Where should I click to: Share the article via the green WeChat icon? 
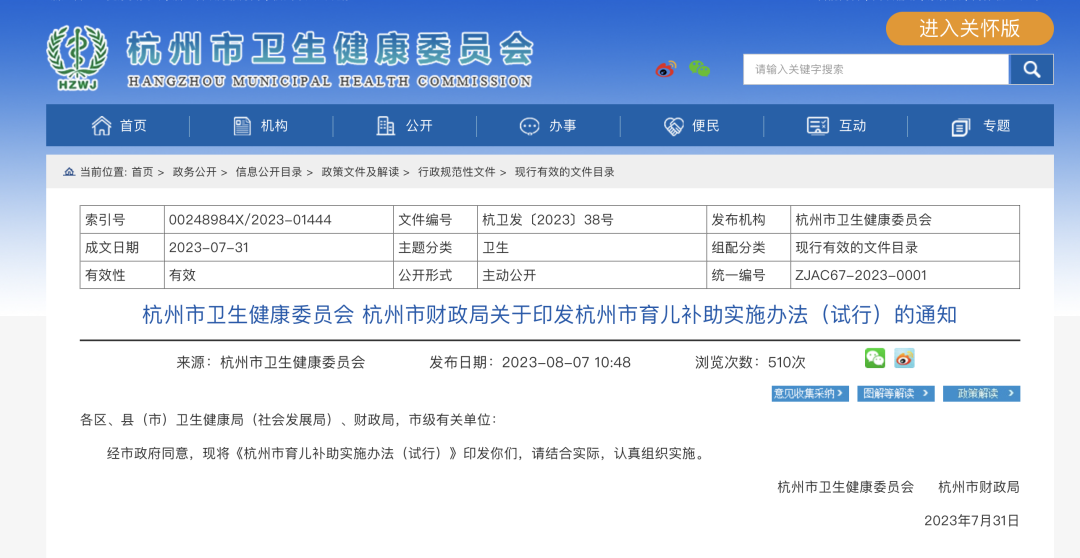[875, 358]
